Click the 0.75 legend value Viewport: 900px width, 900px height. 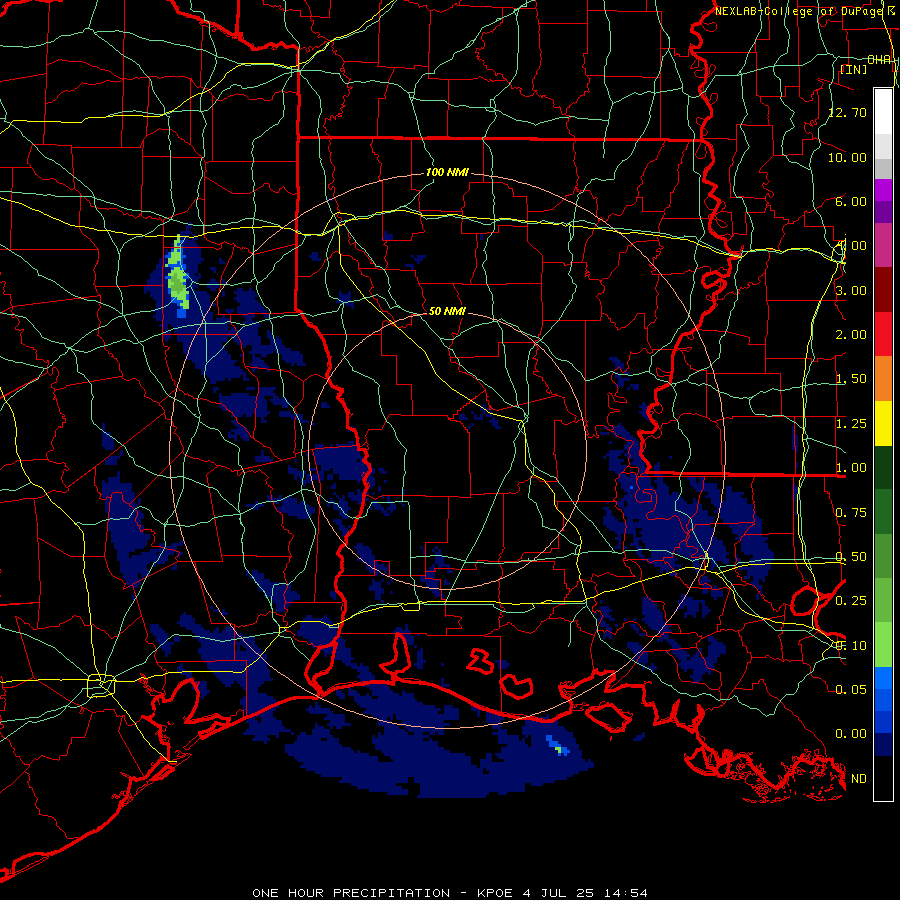[x=851, y=513]
